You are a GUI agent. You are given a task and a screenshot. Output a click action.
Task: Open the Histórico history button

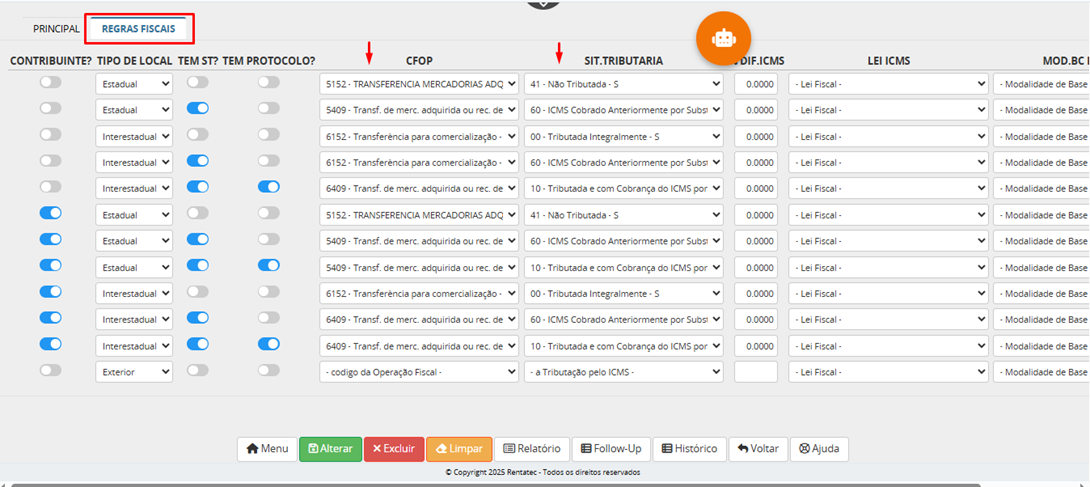688,449
